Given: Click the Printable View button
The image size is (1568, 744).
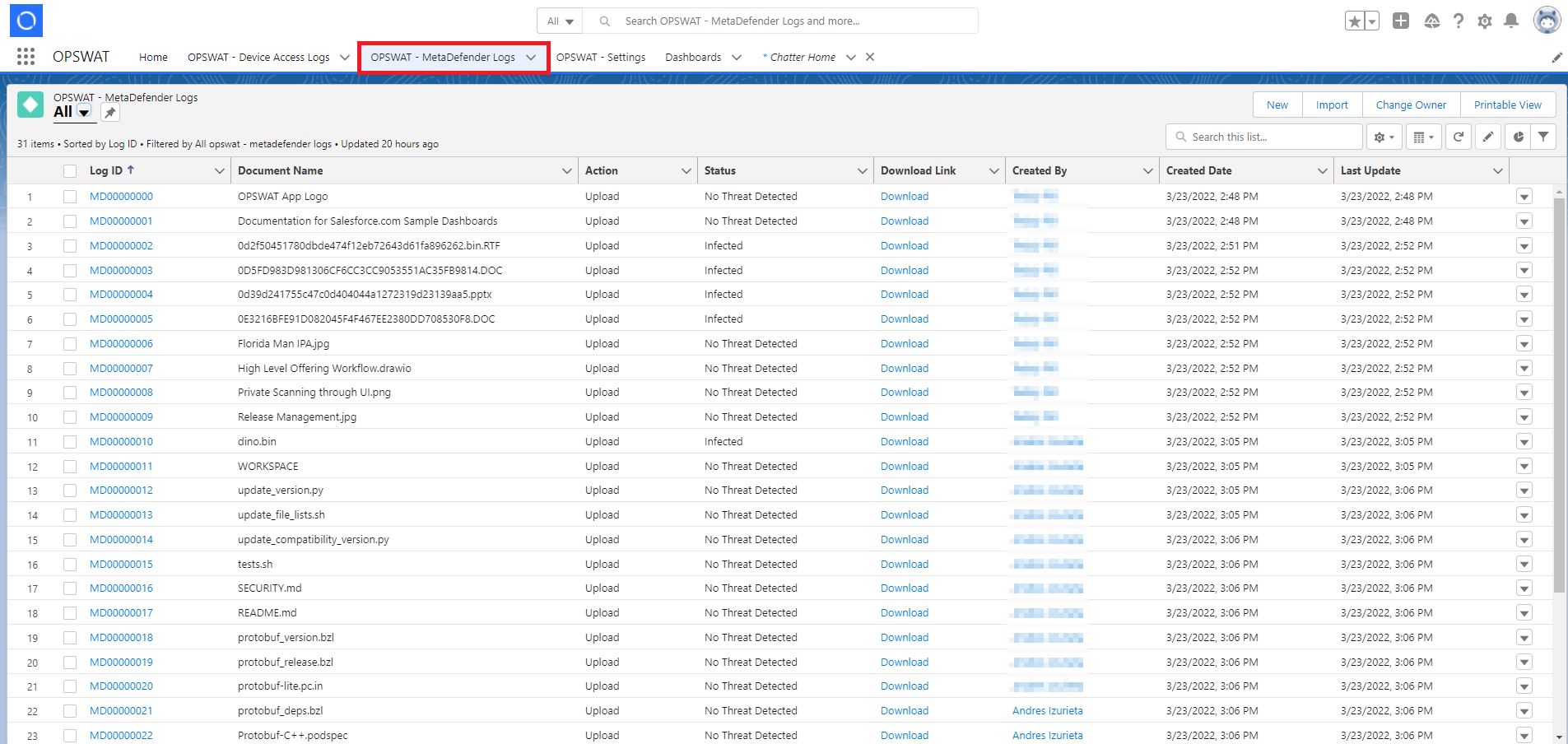Looking at the screenshot, I should coord(1508,105).
